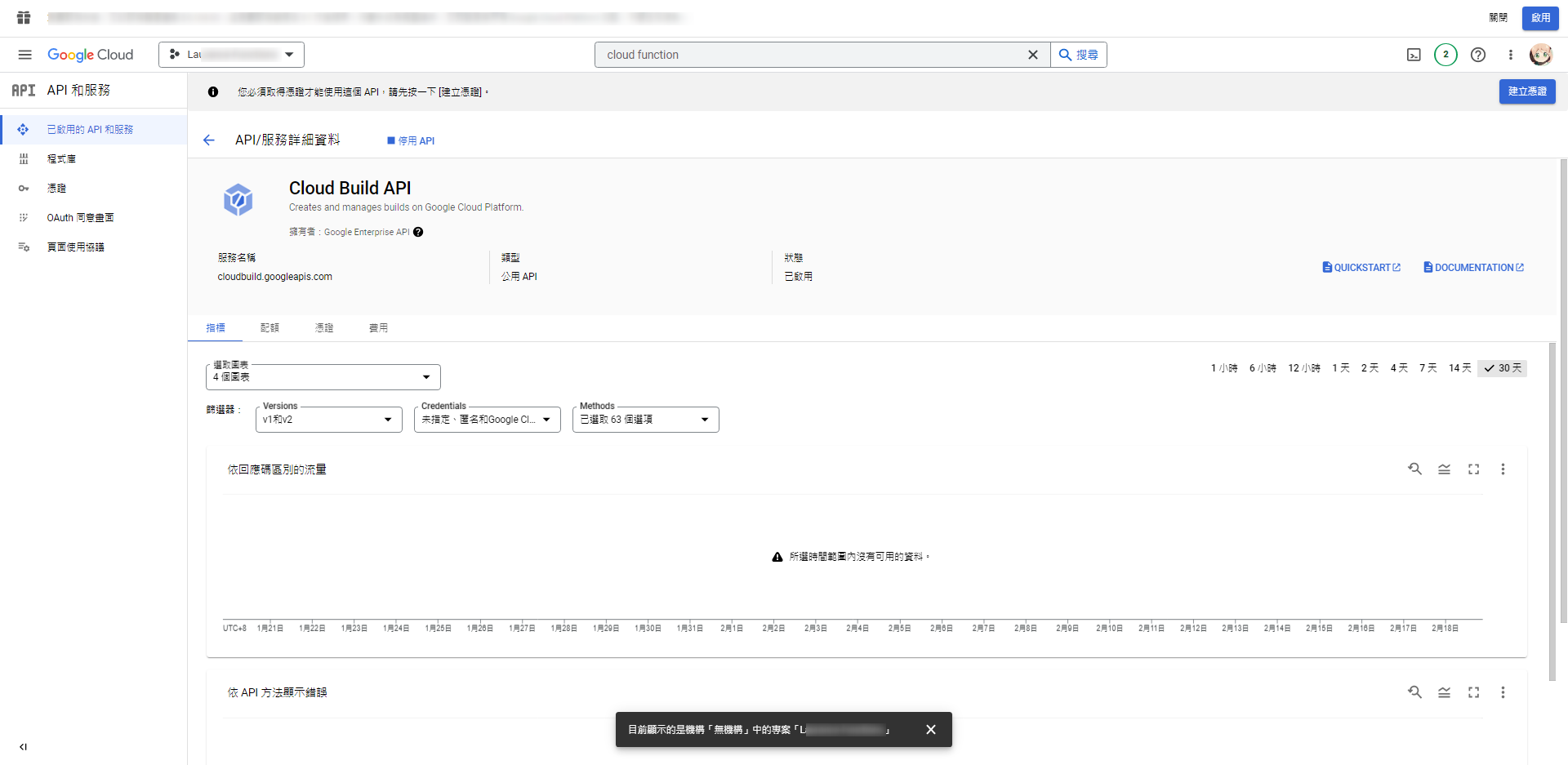1568x765 pixels.
Task: Open the Credentials filter dropdown
Action: (488, 420)
